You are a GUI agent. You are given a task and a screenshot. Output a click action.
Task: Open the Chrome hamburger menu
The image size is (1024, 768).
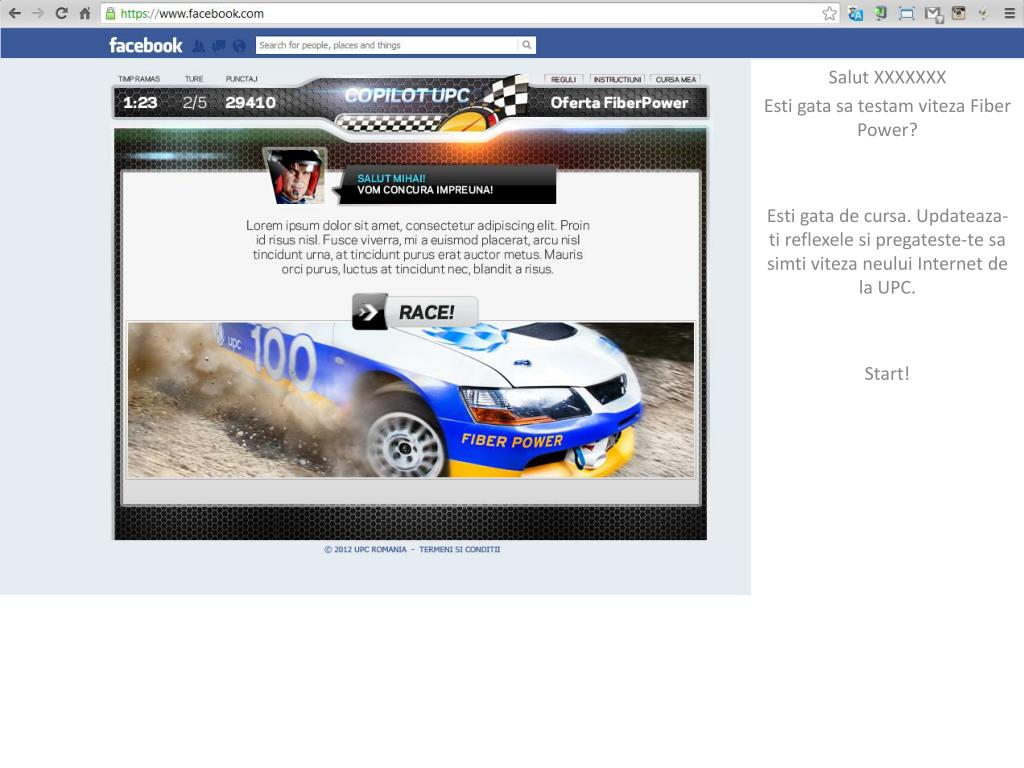point(1009,13)
